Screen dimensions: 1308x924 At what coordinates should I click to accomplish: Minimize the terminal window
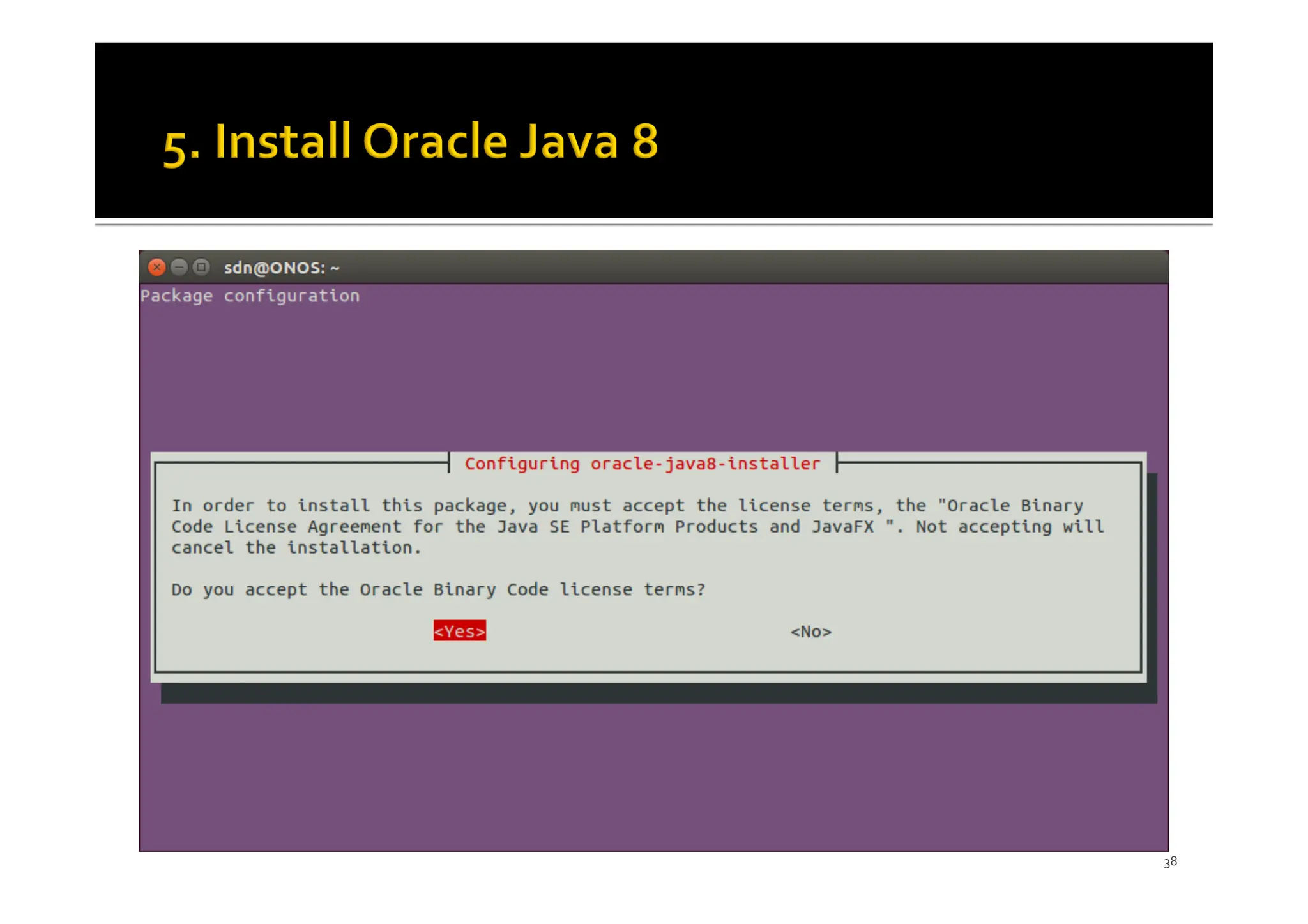coord(179,267)
